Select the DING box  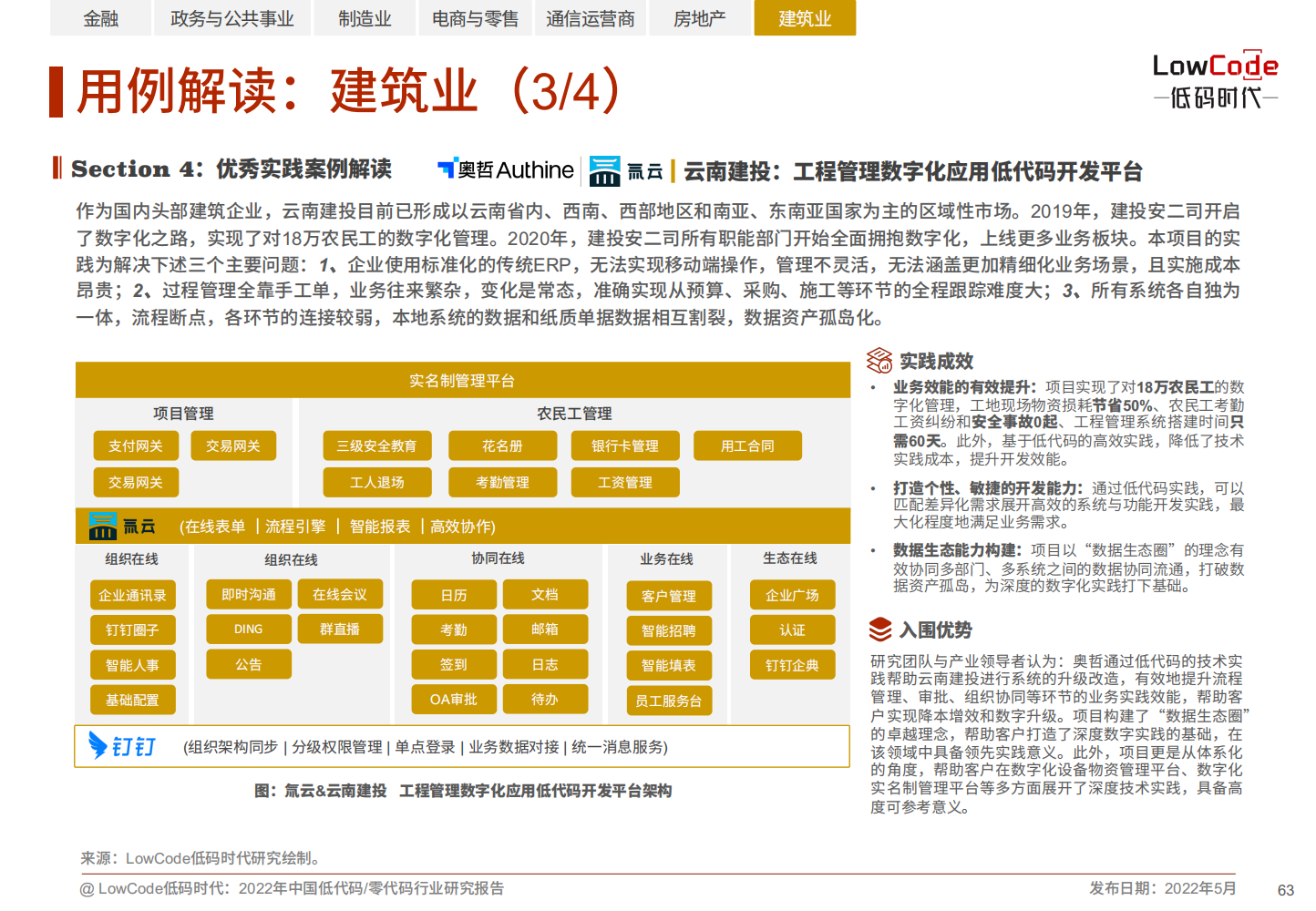[249, 629]
